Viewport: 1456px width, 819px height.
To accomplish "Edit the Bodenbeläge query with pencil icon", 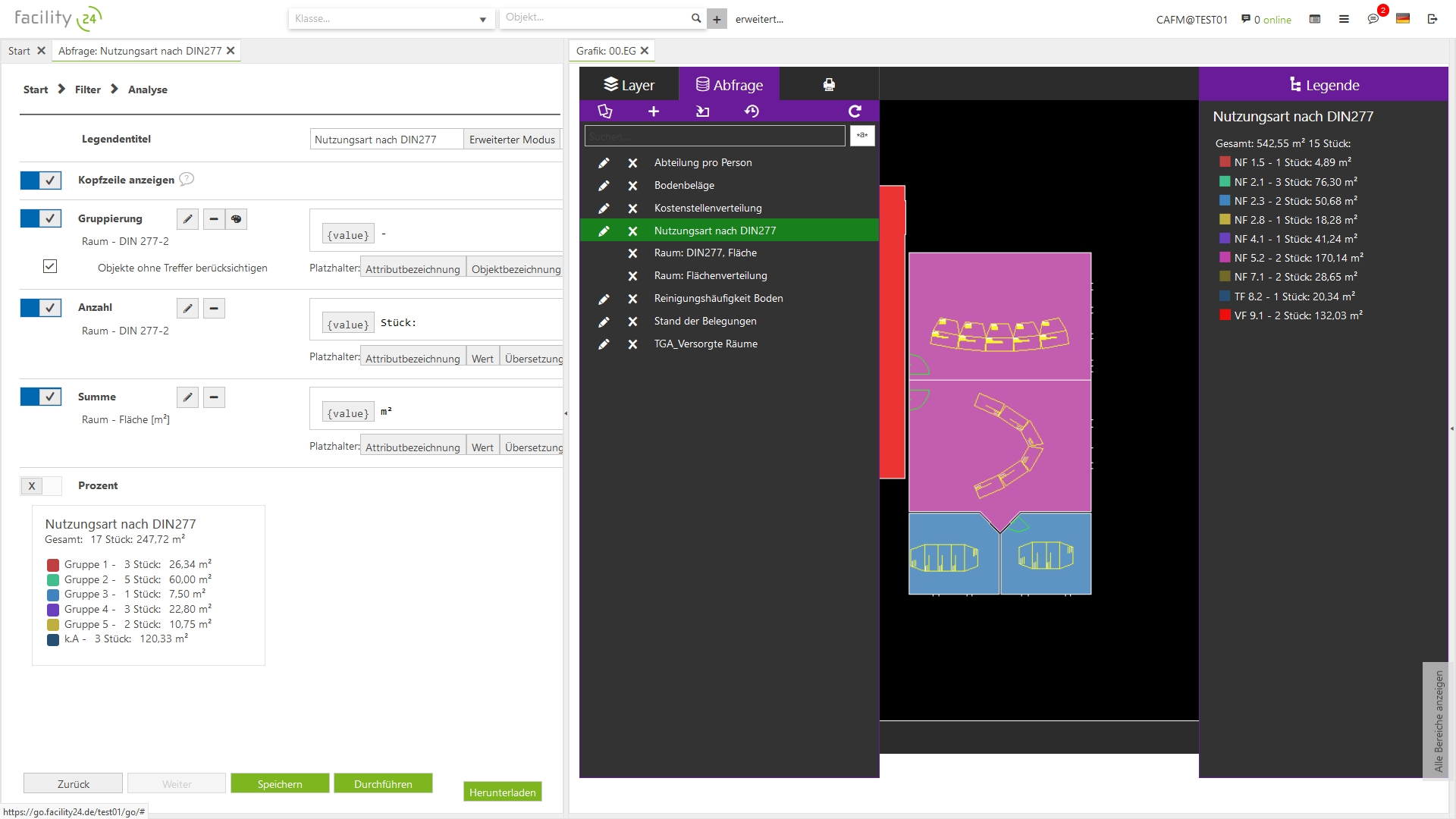I will point(604,186).
